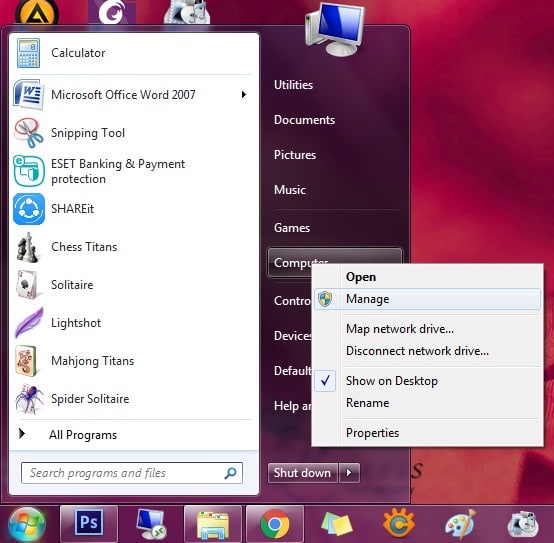Click the All Programs label
554x543 pixels.
pos(83,435)
